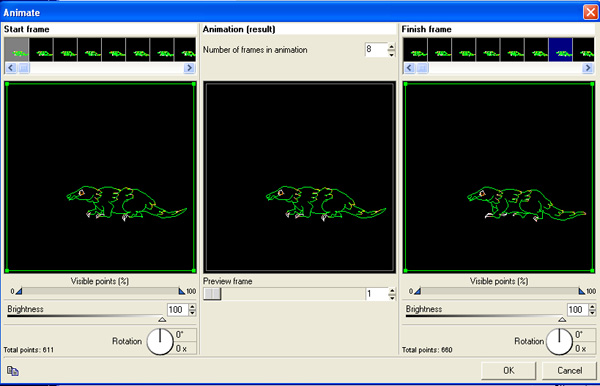
Task: Click the Finish frame preview canvas
Action: [499, 177]
